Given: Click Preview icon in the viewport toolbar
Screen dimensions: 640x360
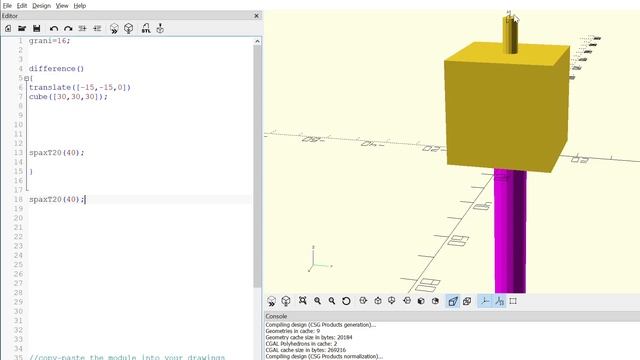Looking at the screenshot, I should [x=271, y=301].
